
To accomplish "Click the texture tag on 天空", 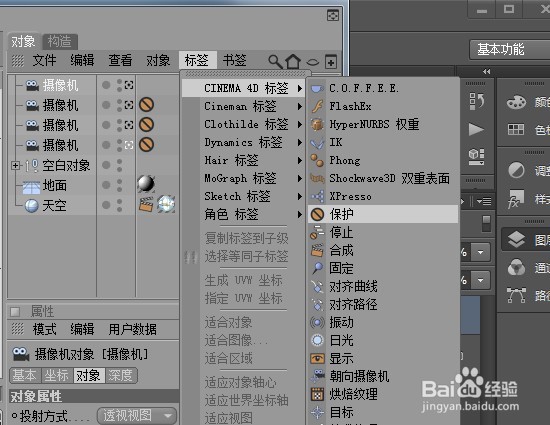I will (166, 204).
